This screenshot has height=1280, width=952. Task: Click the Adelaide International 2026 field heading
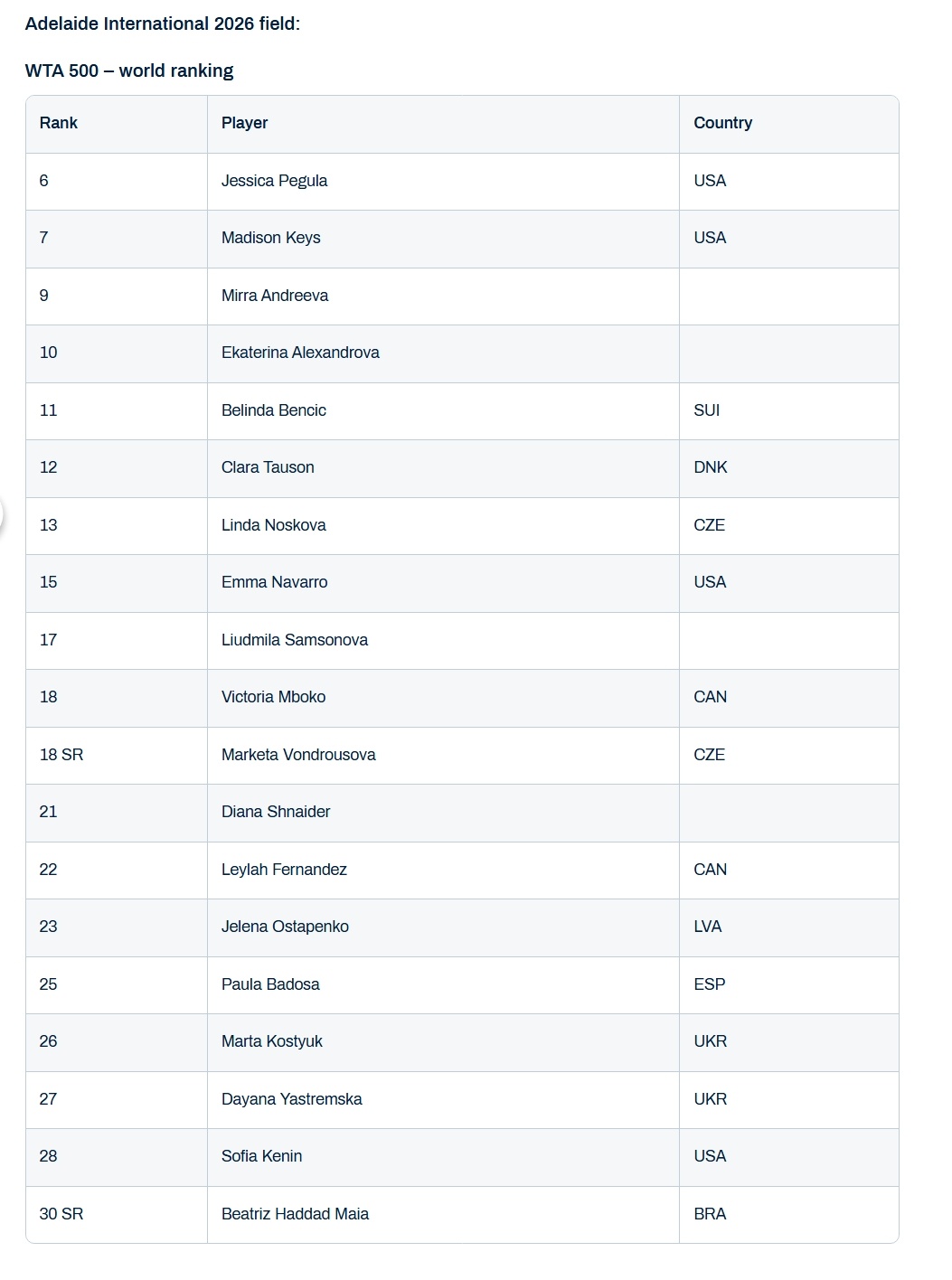pyautogui.click(x=163, y=24)
